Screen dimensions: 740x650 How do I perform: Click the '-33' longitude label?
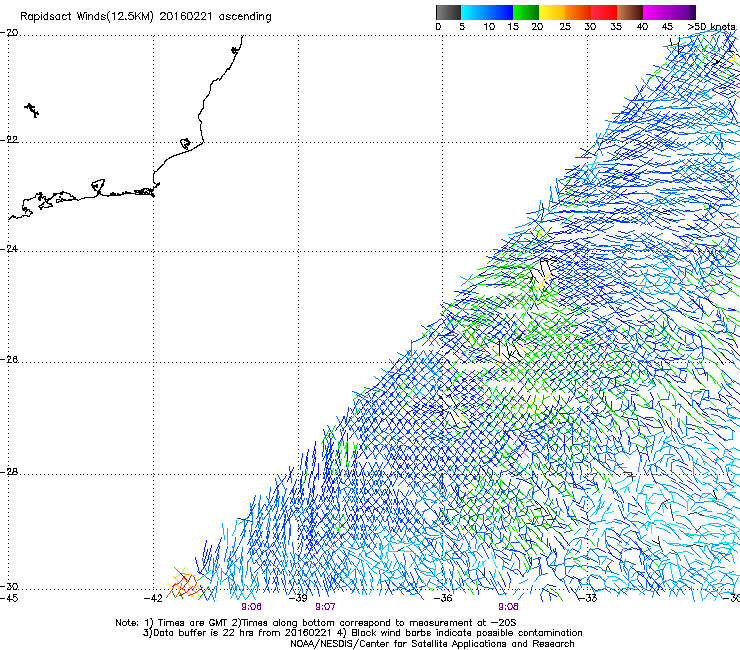[588, 598]
